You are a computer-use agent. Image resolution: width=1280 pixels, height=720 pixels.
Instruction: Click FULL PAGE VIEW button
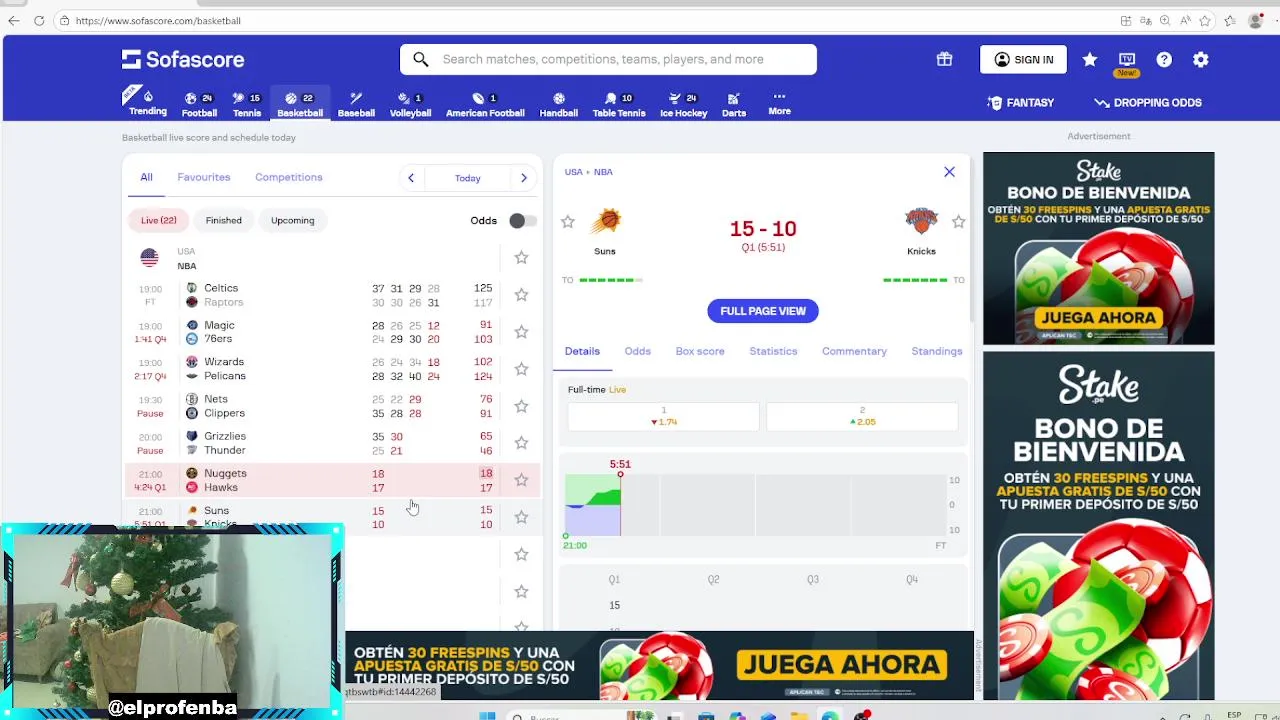click(x=763, y=311)
